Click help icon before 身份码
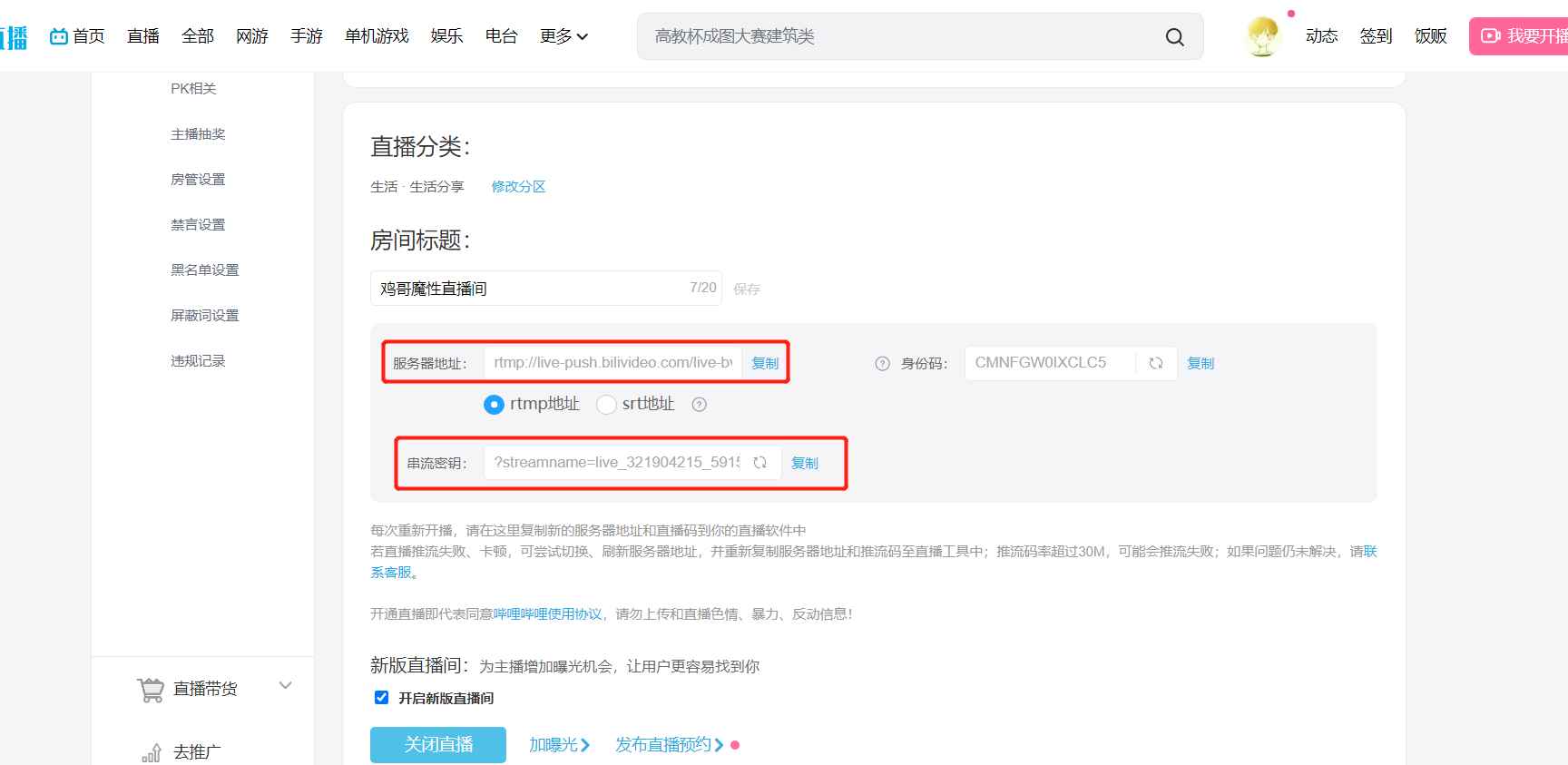 pos(882,363)
